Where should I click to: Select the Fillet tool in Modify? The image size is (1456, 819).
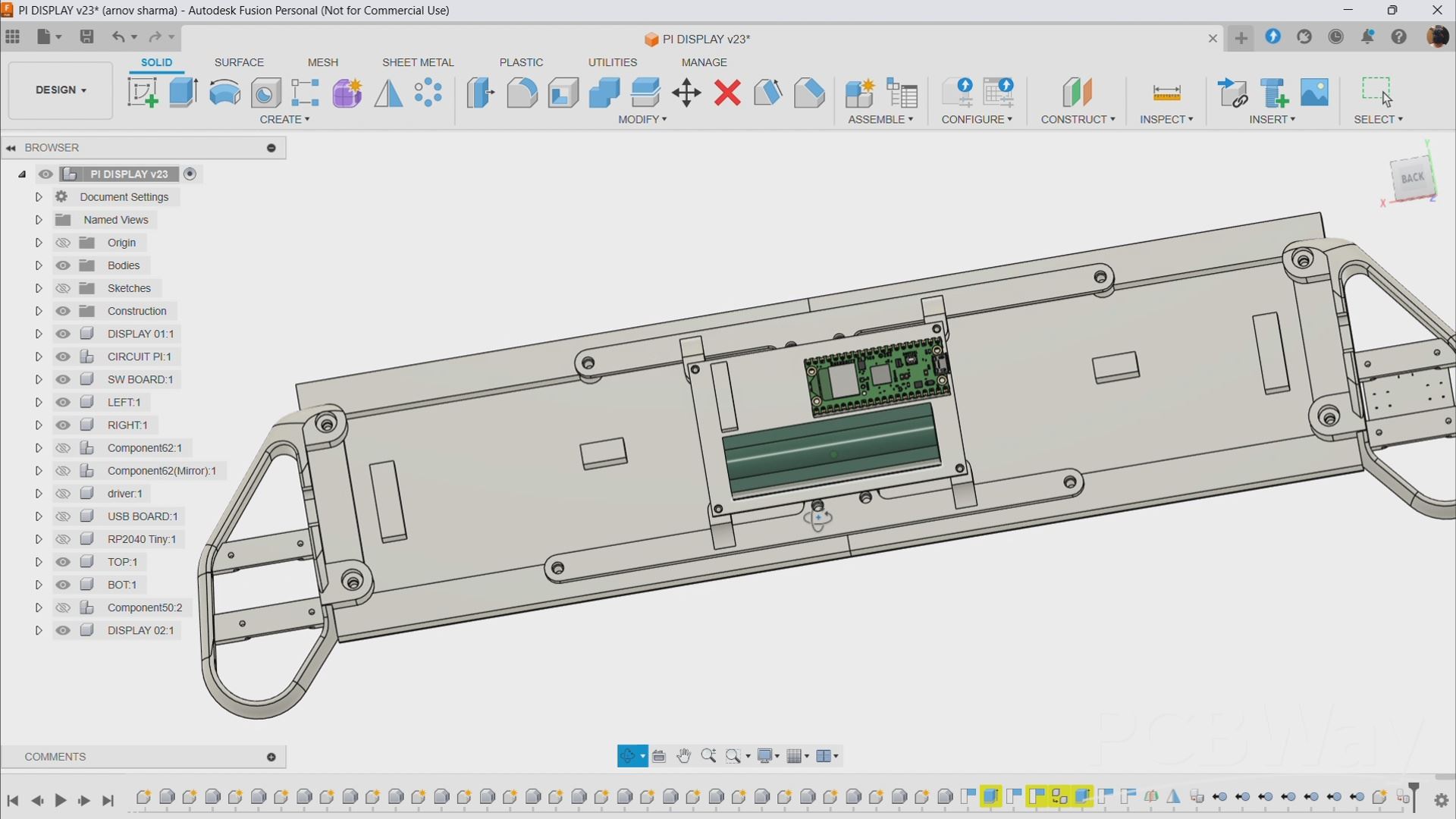pyautogui.click(x=522, y=93)
